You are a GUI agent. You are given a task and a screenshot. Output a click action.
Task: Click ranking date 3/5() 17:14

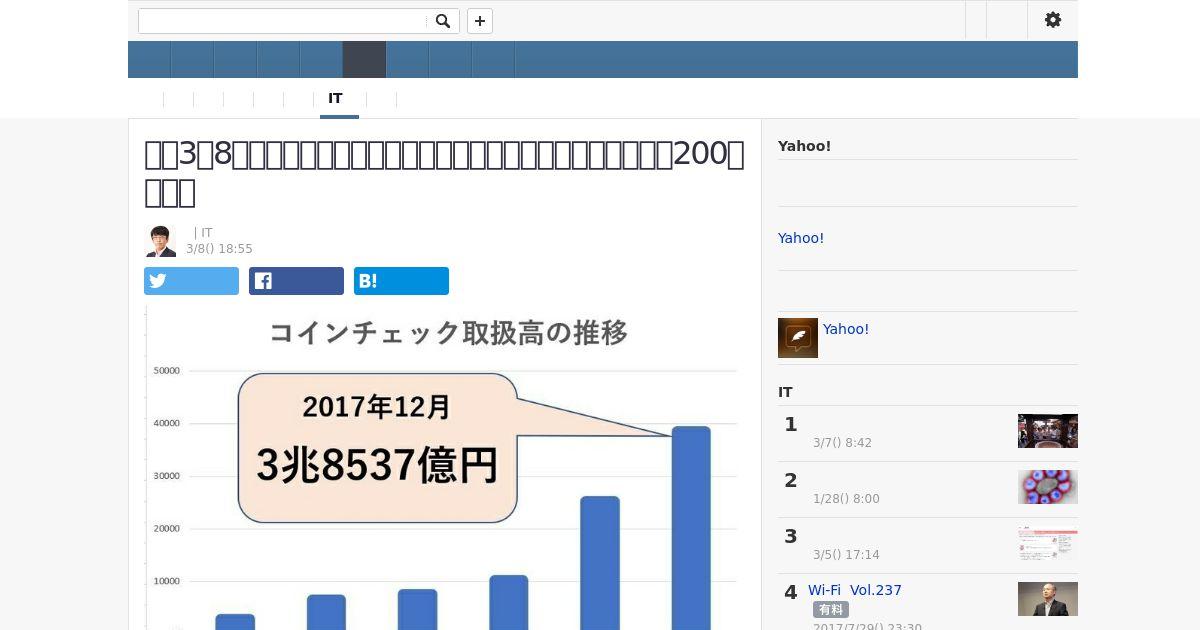(x=846, y=555)
